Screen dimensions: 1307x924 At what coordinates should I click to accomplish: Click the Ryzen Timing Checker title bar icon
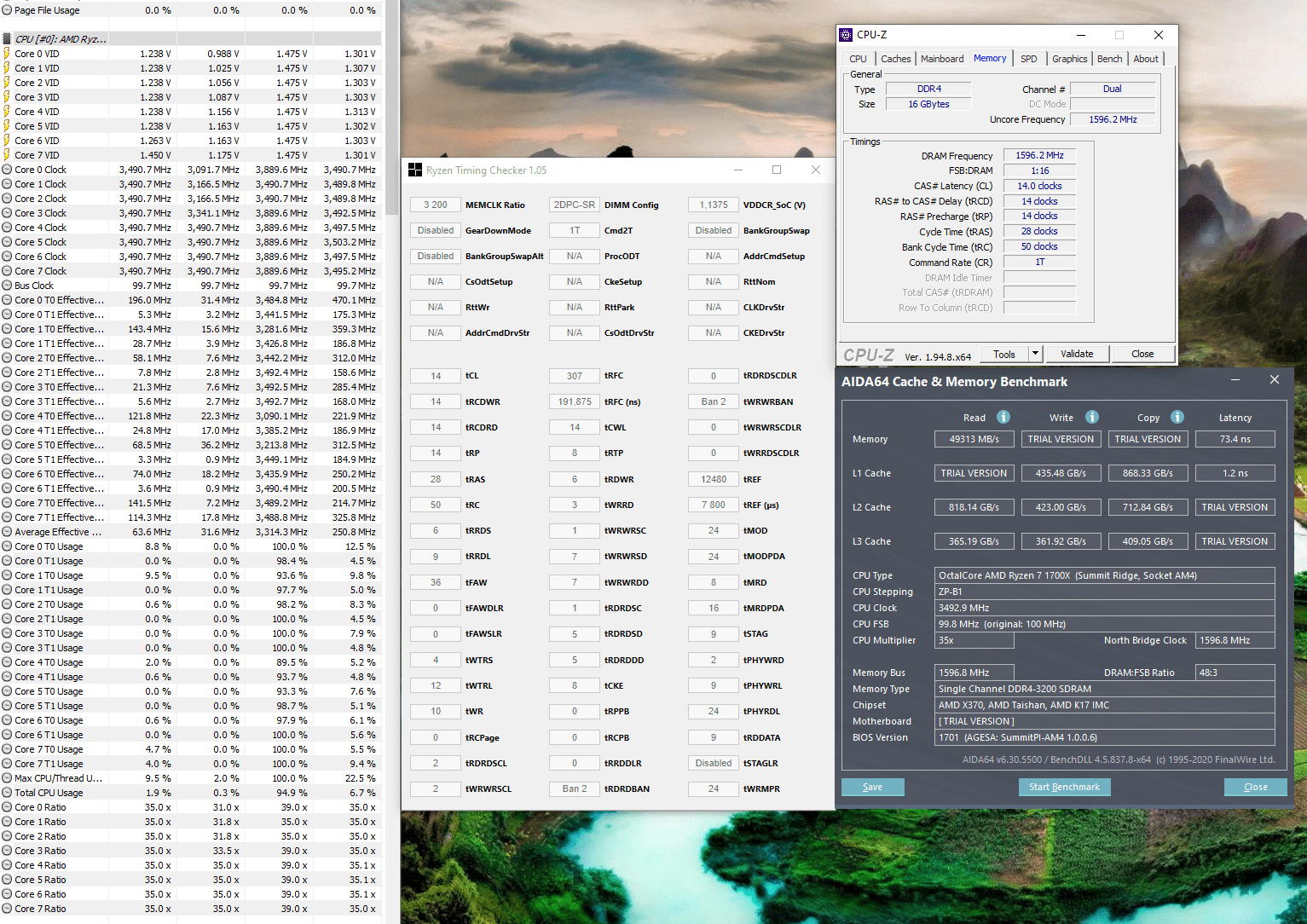pyautogui.click(x=415, y=170)
